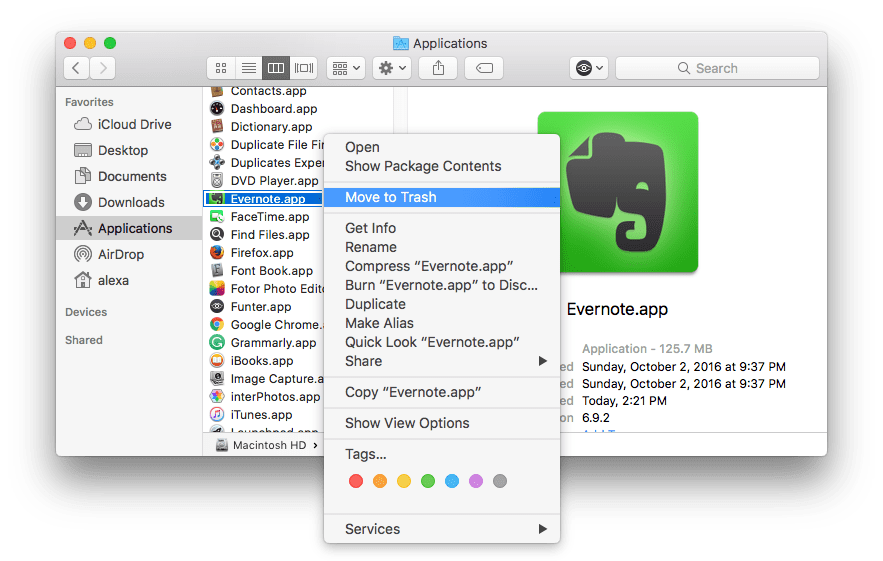
Task: Select Grammarly.app in the list
Action: click(x=264, y=343)
